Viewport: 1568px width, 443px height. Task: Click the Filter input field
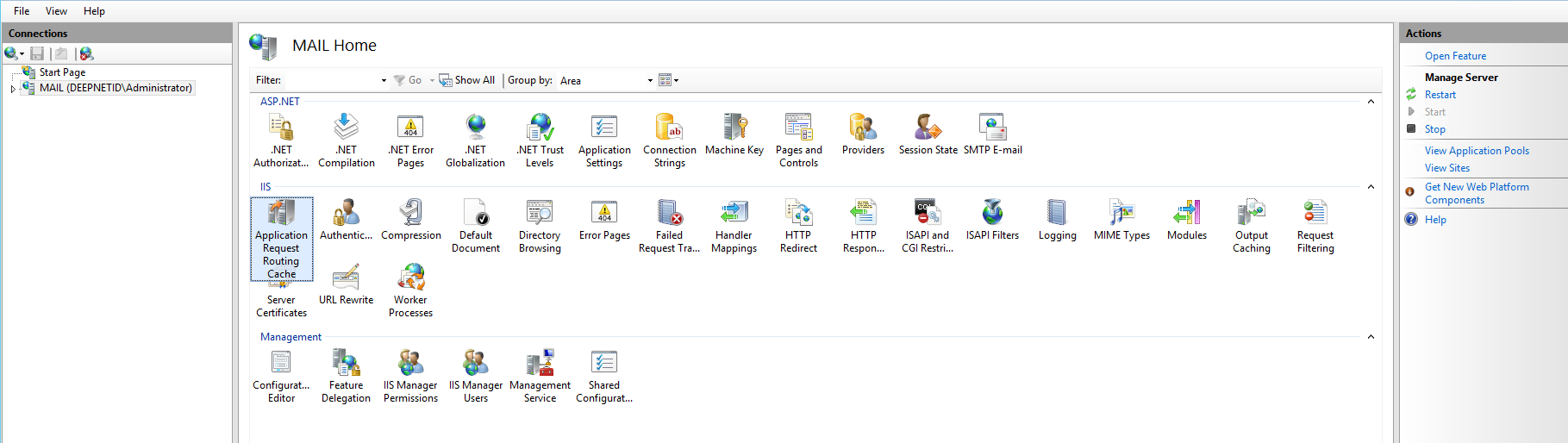[x=332, y=81]
